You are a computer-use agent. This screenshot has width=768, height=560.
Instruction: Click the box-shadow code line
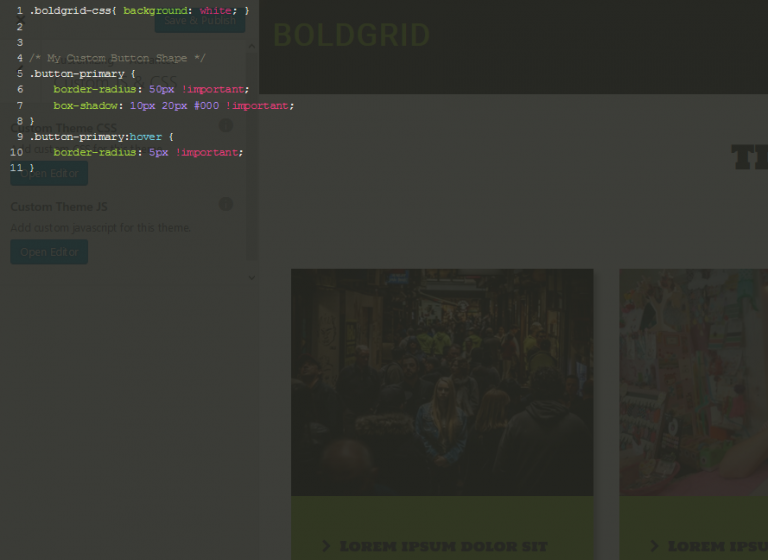coord(172,105)
